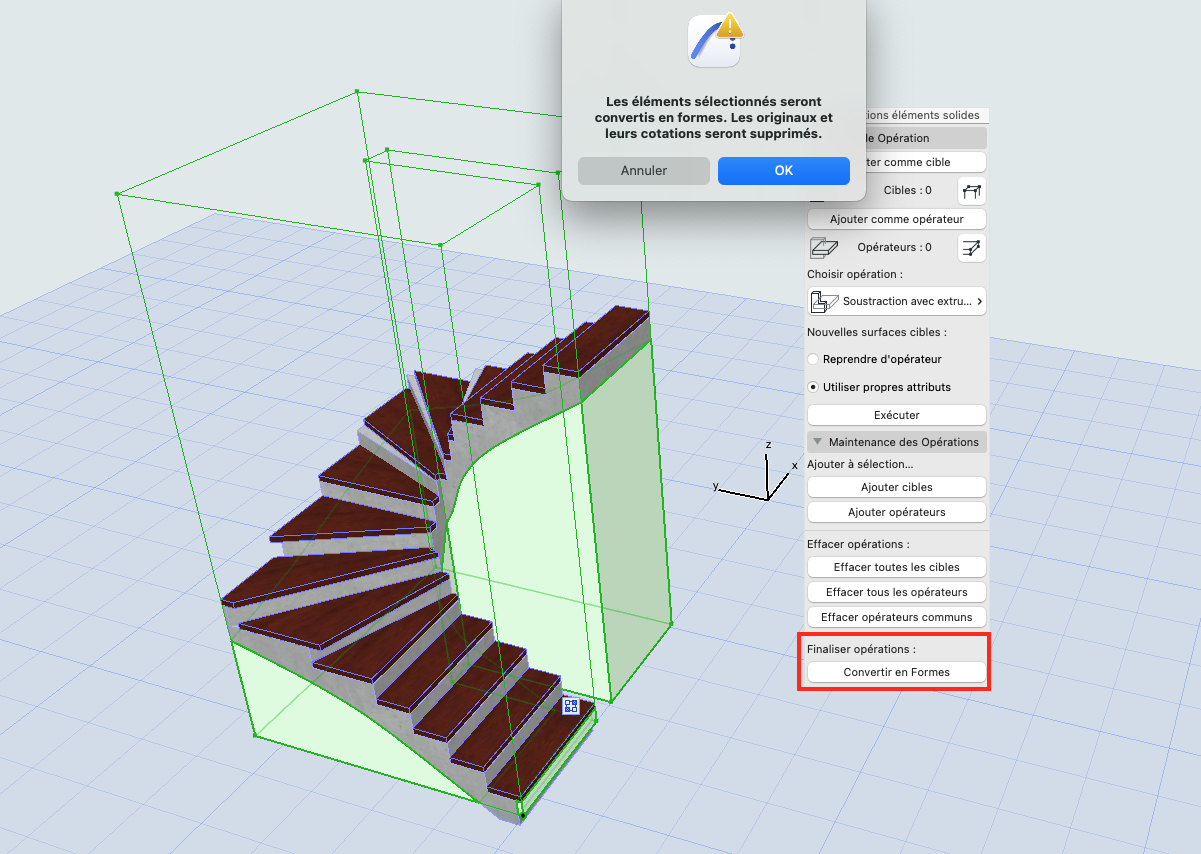Click the 'Choisir opération :' label
Image resolution: width=1201 pixels, height=854 pixels.
(x=855, y=274)
